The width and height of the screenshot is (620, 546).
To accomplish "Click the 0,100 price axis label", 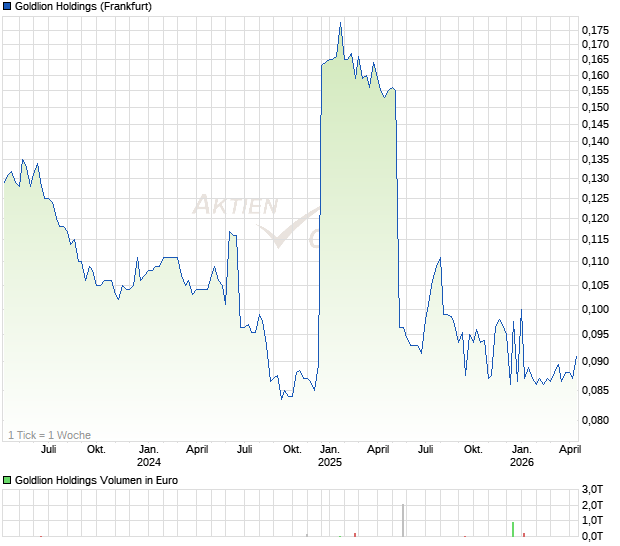I will point(595,309).
